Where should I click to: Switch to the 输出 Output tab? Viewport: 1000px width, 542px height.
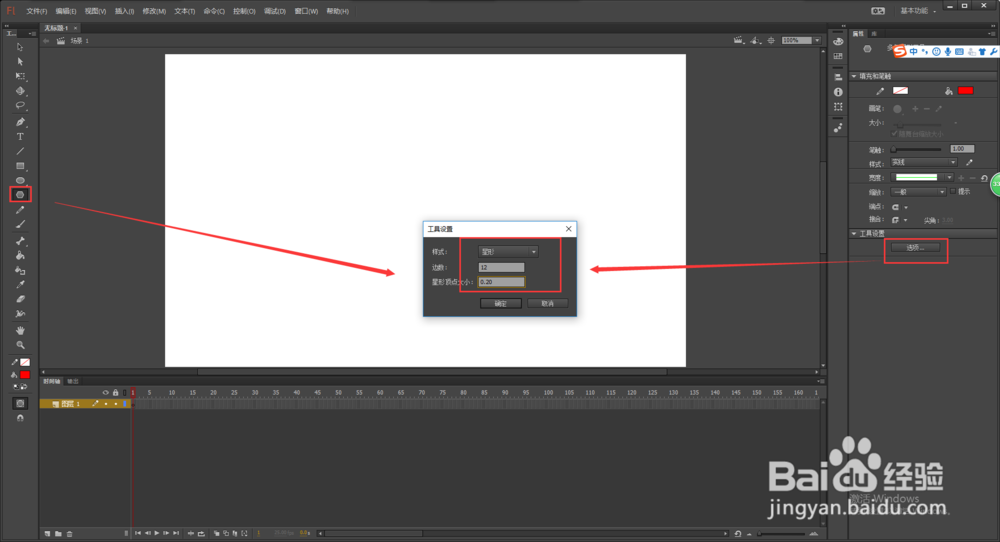pos(73,381)
